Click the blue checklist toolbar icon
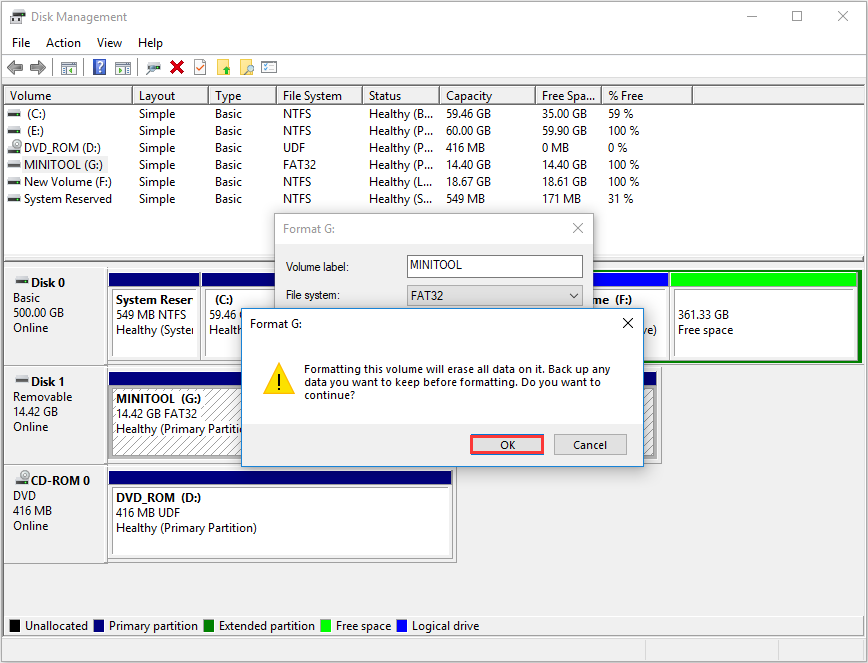The image size is (868, 663). tap(268, 67)
